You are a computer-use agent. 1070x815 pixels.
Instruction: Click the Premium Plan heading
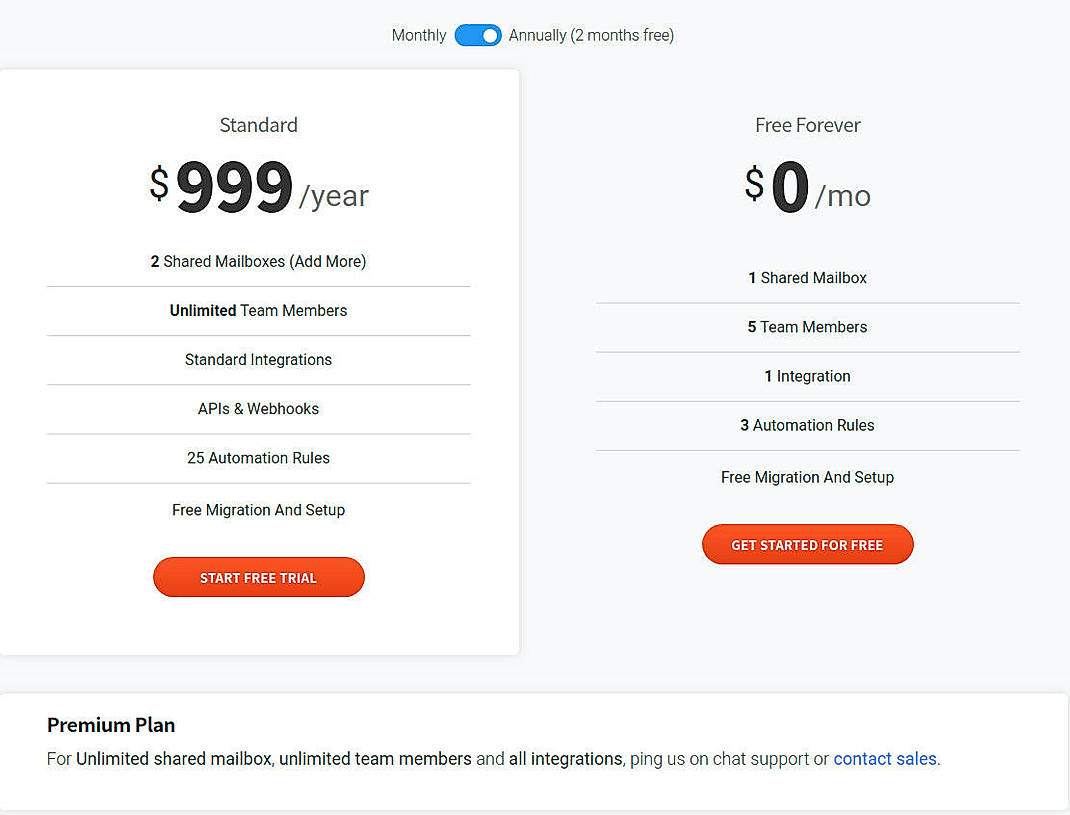click(110, 725)
